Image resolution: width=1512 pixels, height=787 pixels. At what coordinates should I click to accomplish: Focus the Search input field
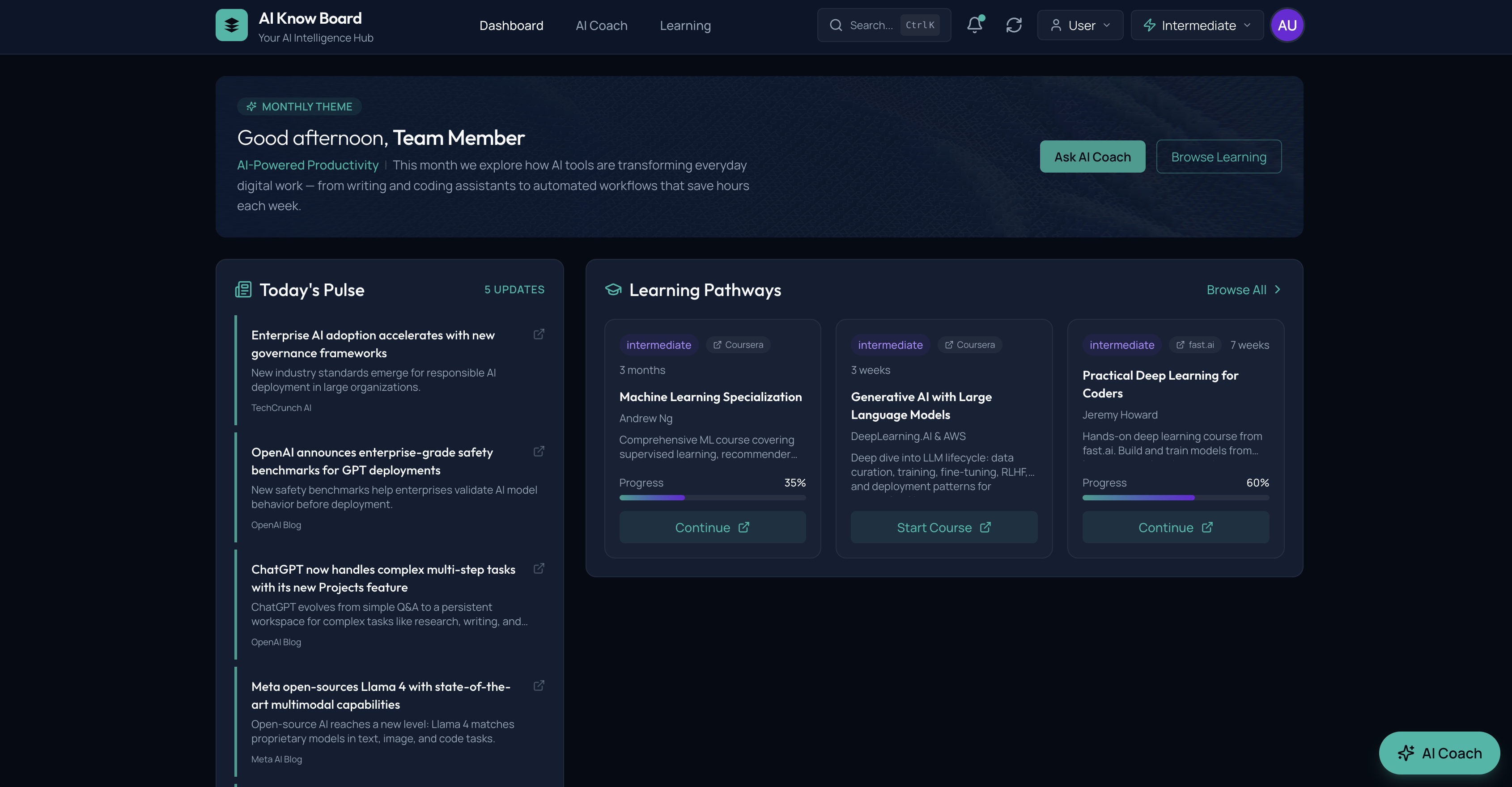click(x=883, y=25)
